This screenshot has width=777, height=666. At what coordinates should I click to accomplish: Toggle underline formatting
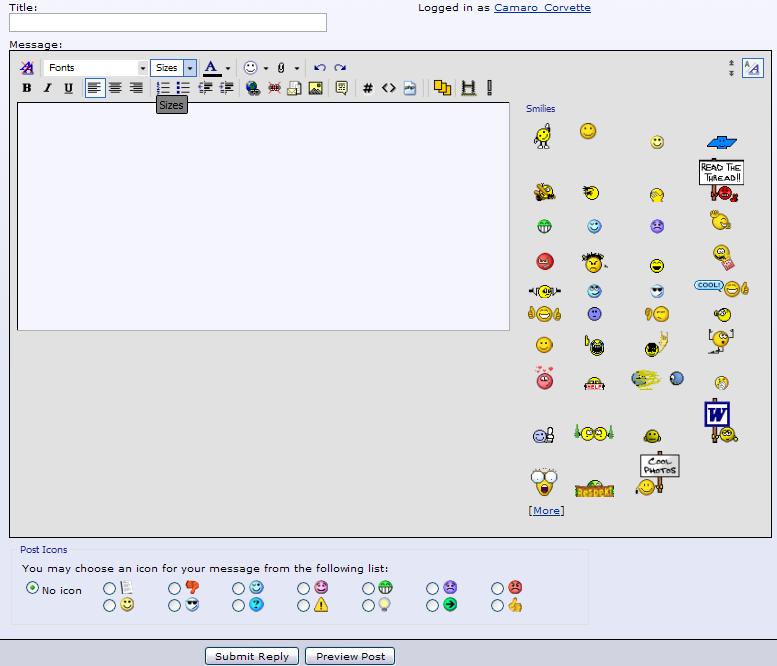point(68,88)
